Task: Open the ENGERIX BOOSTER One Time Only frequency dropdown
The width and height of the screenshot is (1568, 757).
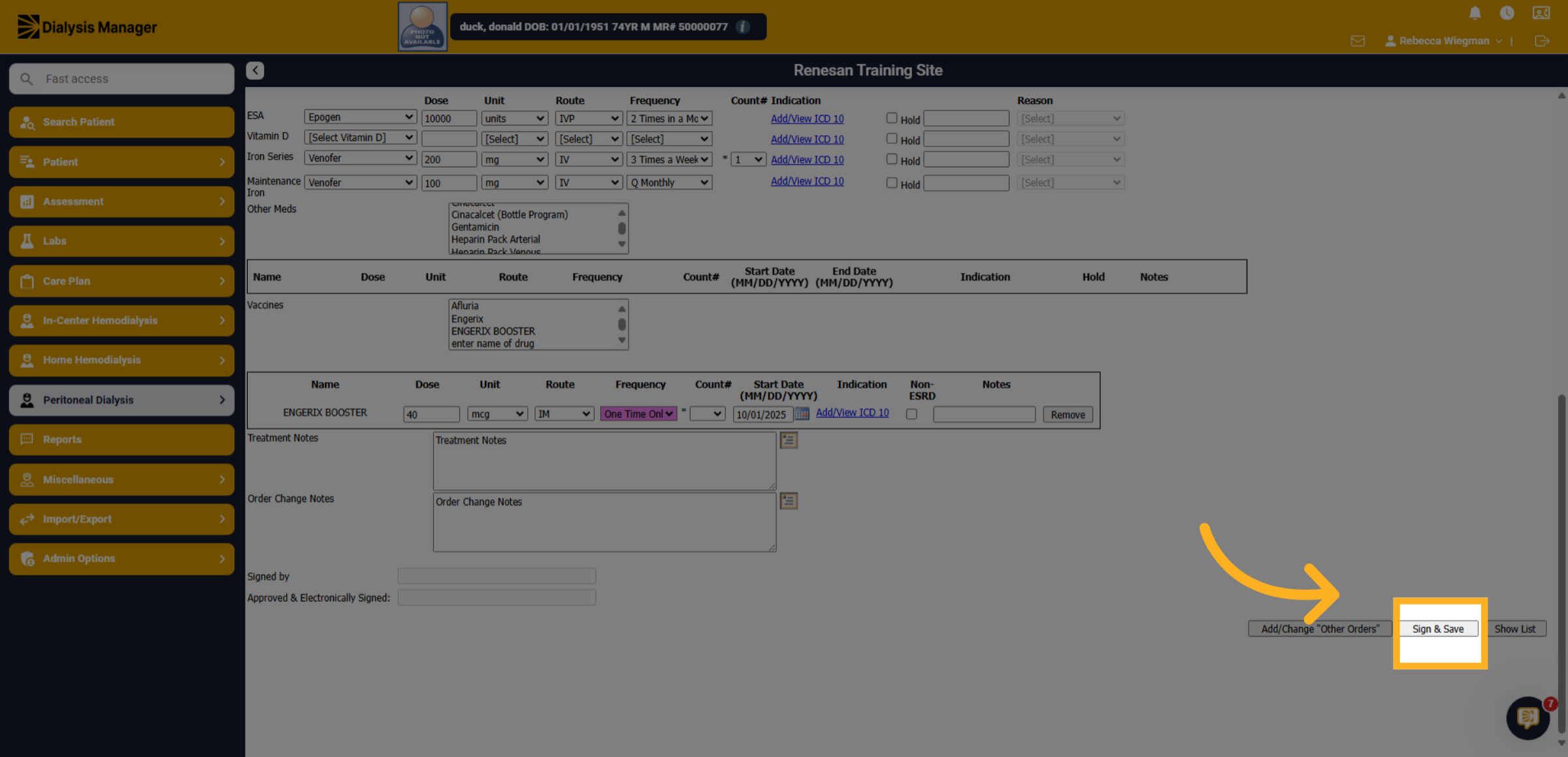Action: 638,414
